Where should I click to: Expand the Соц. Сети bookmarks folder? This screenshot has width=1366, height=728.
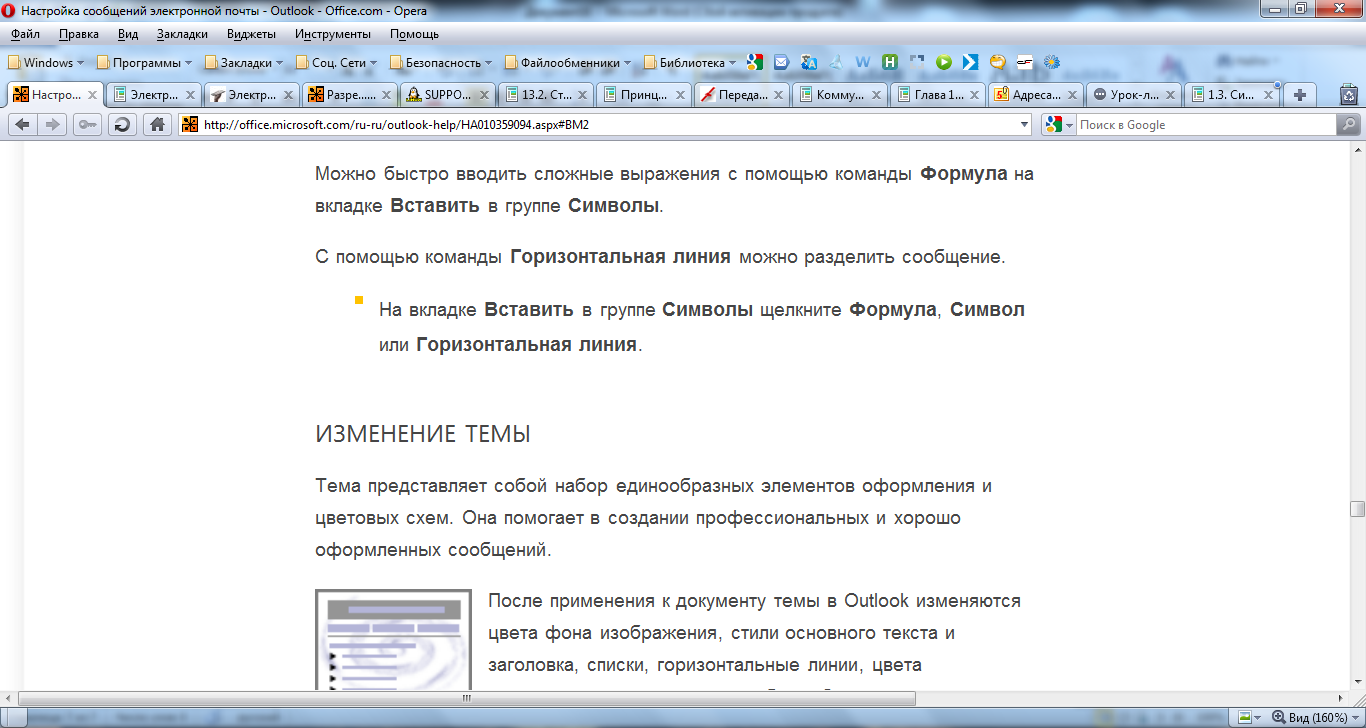(x=336, y=62)
